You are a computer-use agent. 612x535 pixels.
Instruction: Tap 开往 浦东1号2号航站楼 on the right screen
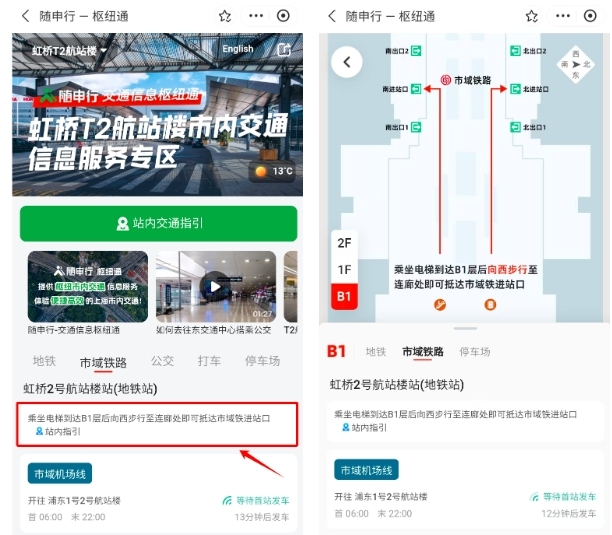(x=381, y=497)
